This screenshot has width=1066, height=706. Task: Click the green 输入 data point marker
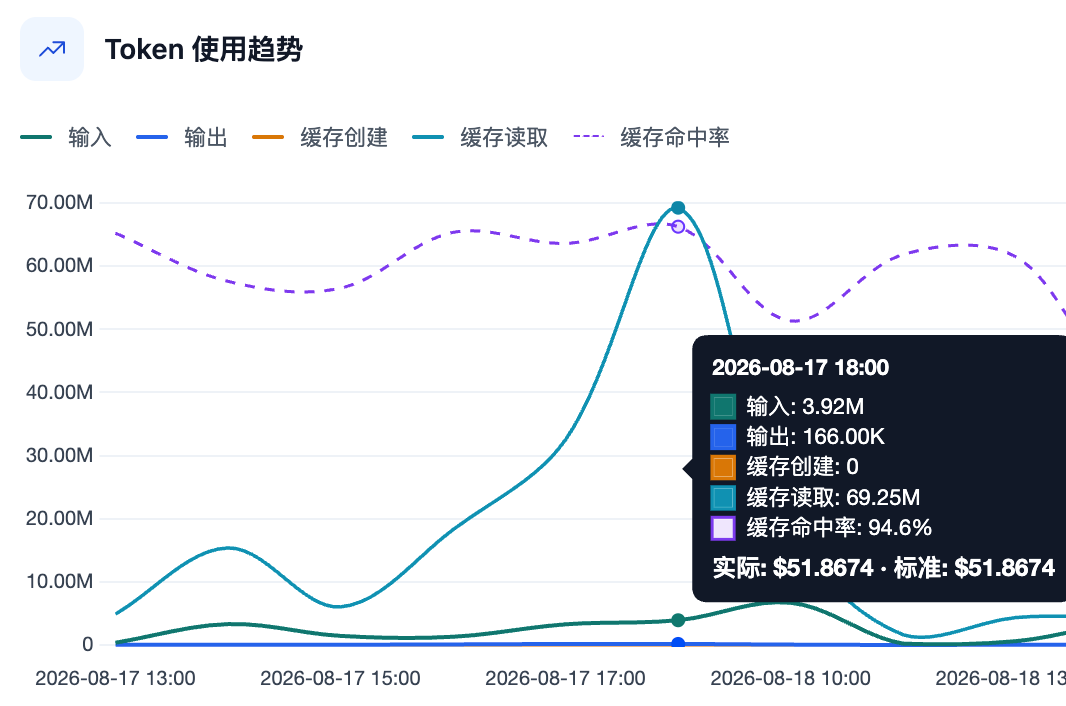(x=678, y=620)
